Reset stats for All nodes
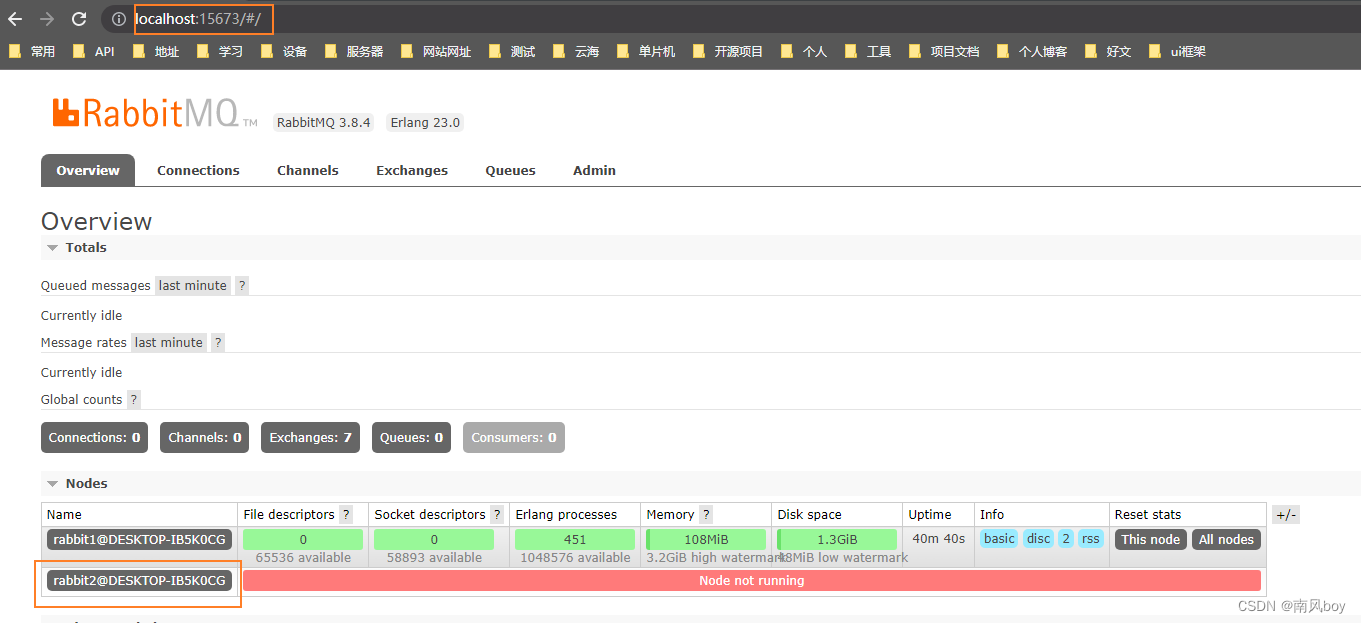Image resolution: width=1361 pixels, height=623 pixels. pyautogui.click(x=1226, y=539)
